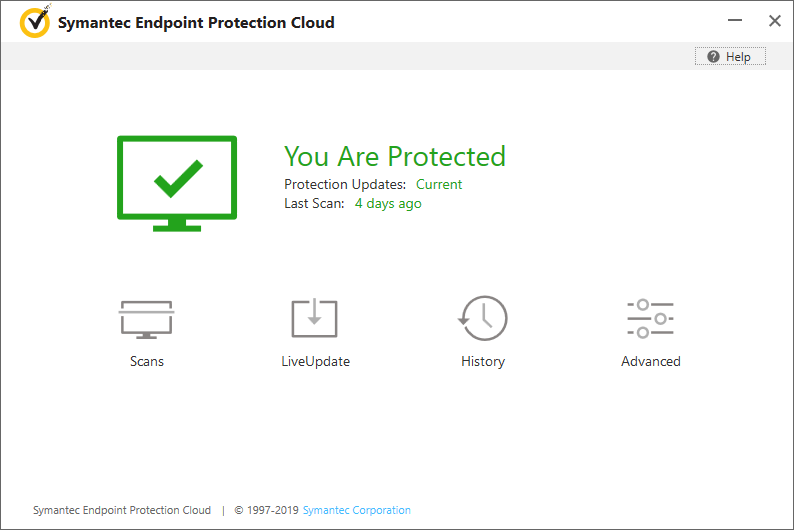Click the 1997-2019 copyright text in footer
Viewport: 794px width, 530px height.
pos(267,510)
